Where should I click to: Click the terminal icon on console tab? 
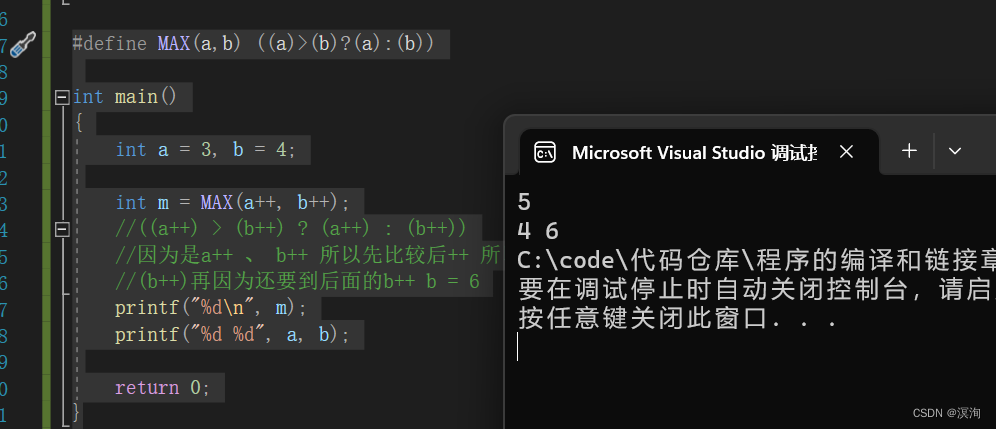545,152
